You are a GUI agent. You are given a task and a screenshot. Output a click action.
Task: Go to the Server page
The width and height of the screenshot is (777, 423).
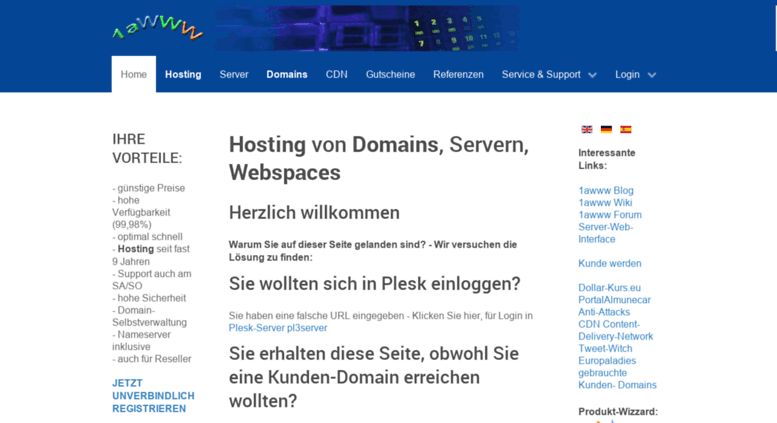click(x=234, y=74)
